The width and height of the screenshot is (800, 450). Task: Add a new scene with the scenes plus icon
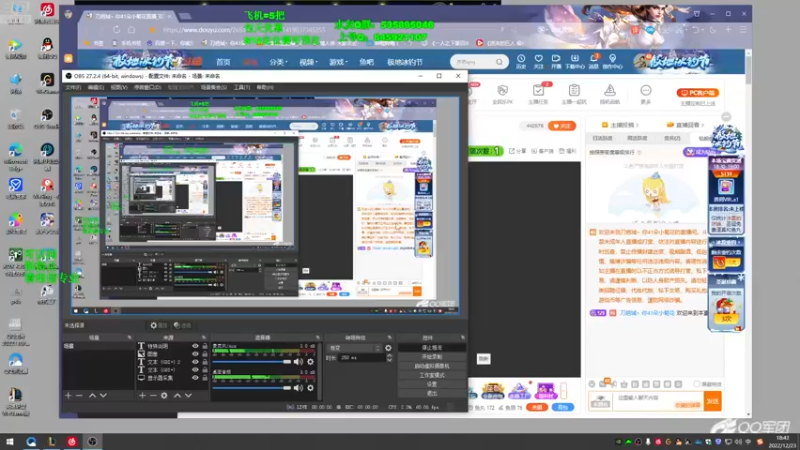click(x=68, y=395)
